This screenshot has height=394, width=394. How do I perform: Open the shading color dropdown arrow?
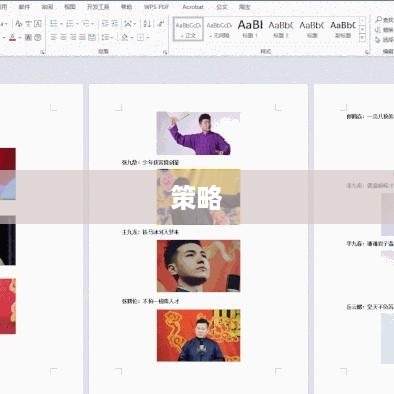click(132, 37)
